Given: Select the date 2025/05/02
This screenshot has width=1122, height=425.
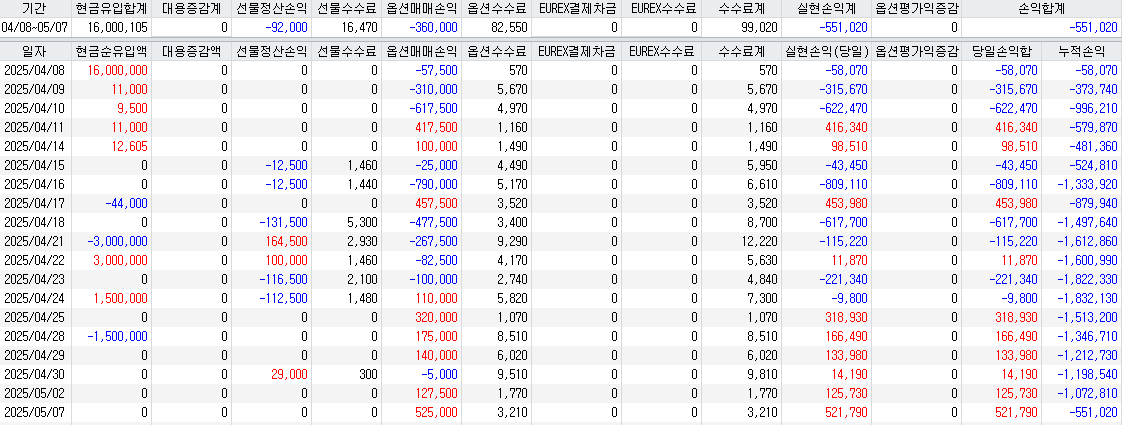Looking at the screenshot, I should point(34,393).
